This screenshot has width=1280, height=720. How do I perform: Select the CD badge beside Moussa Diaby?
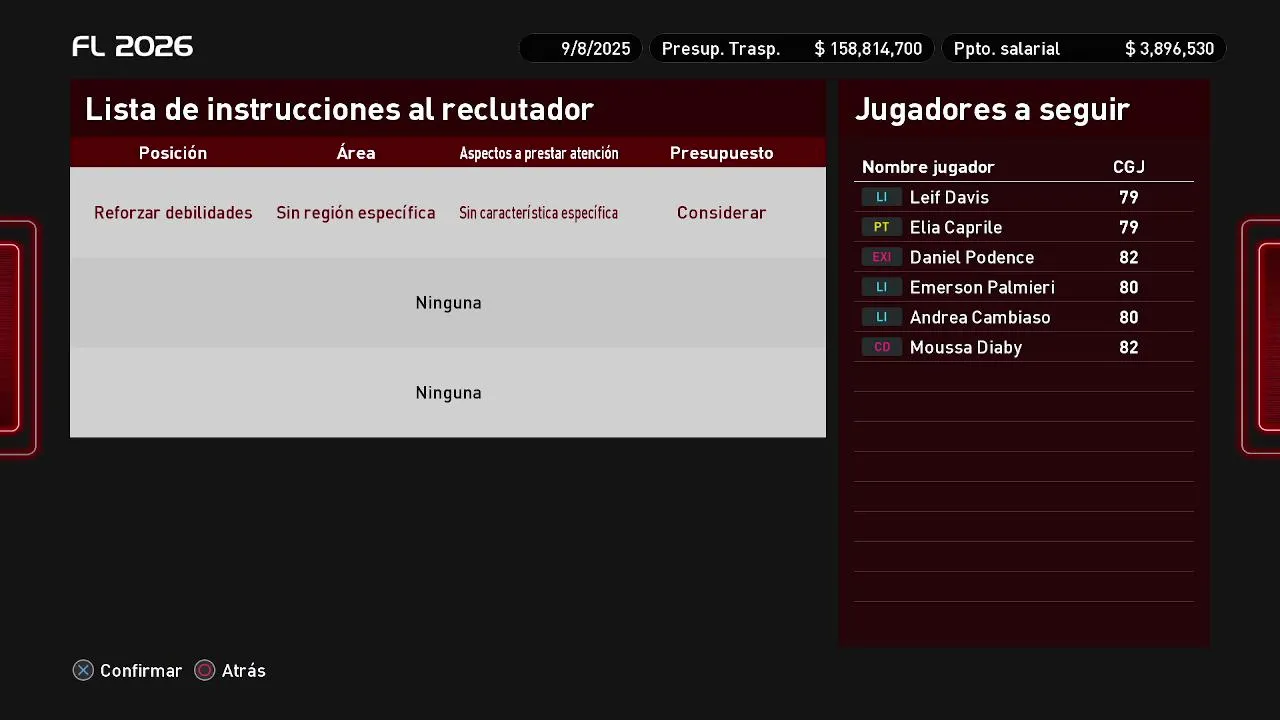pyautogui.click(x=881, y=347)
